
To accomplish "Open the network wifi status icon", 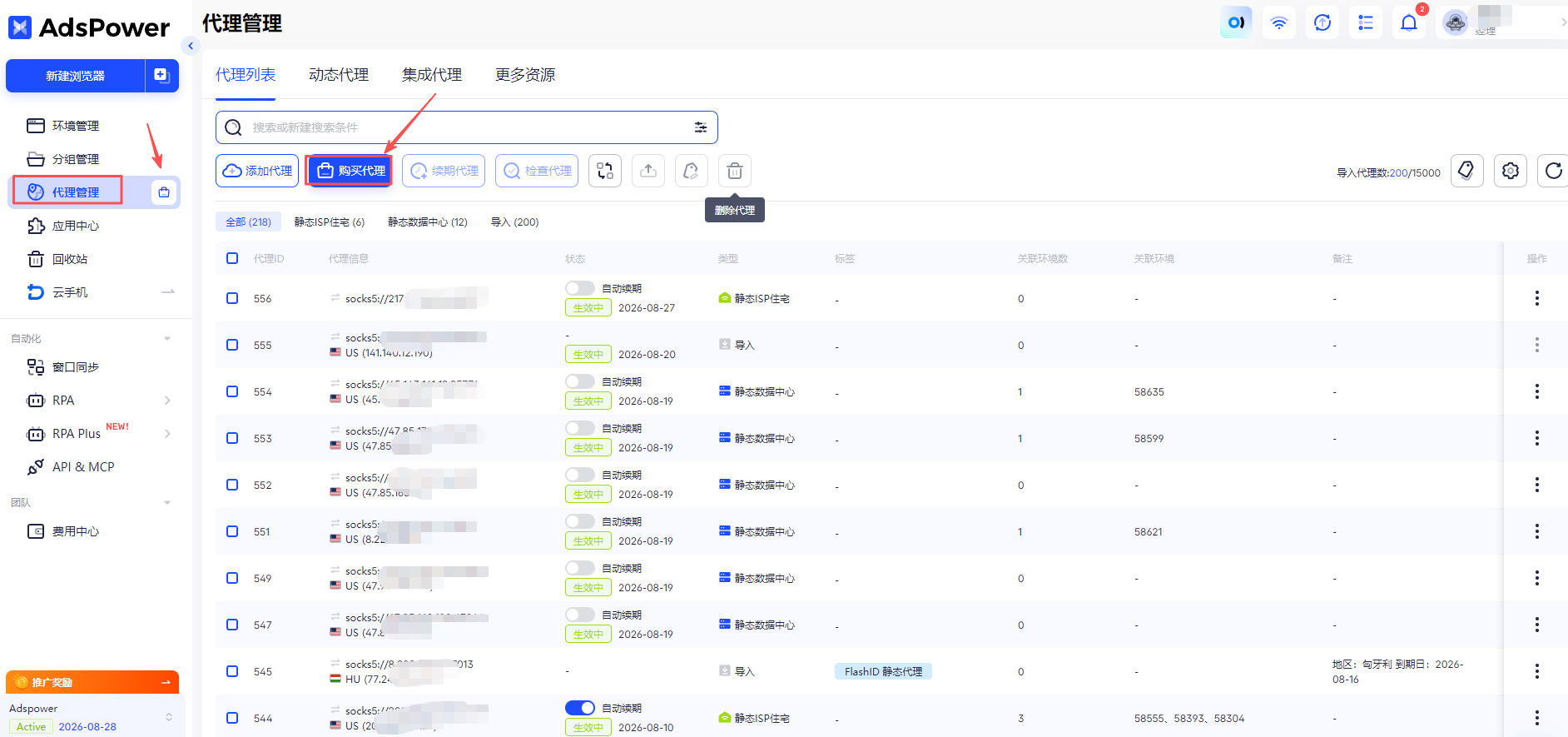I will [x=1279, y=22].
